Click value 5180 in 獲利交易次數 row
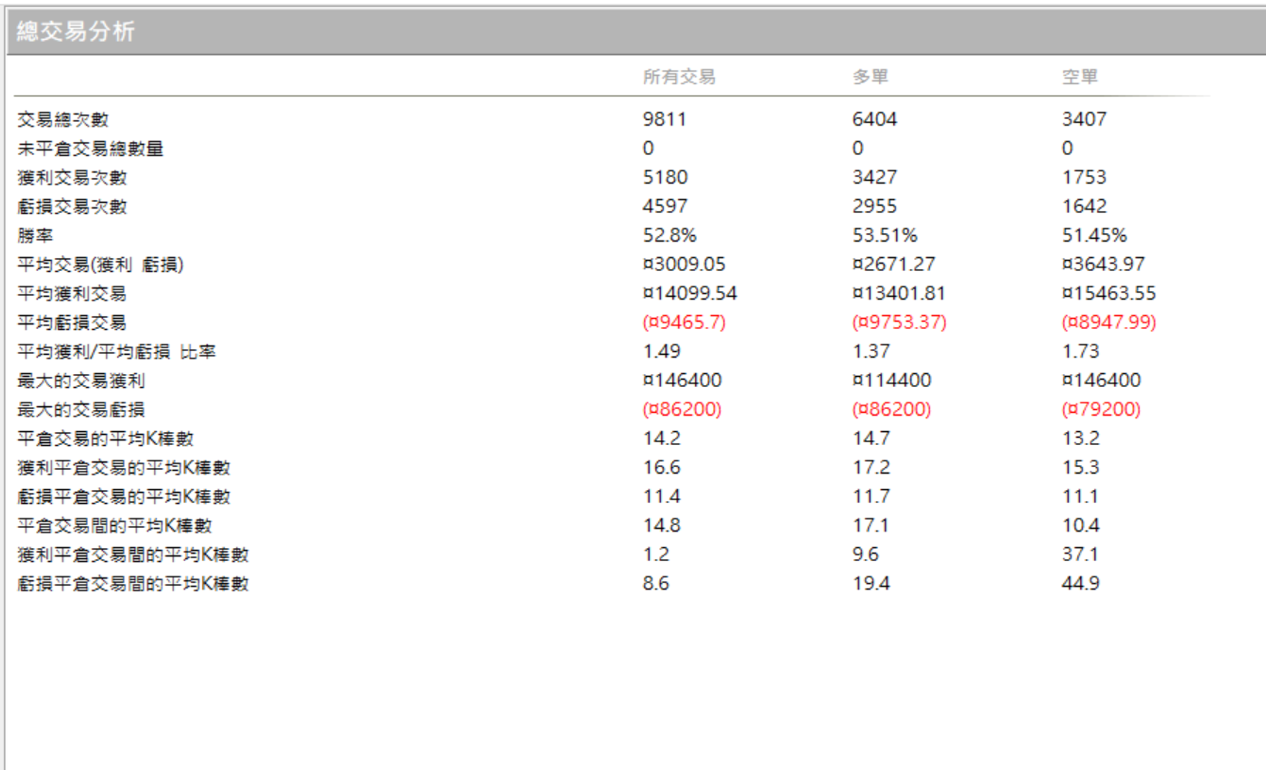The height and width of the screenshot is (770, 1266). point(665,178)
